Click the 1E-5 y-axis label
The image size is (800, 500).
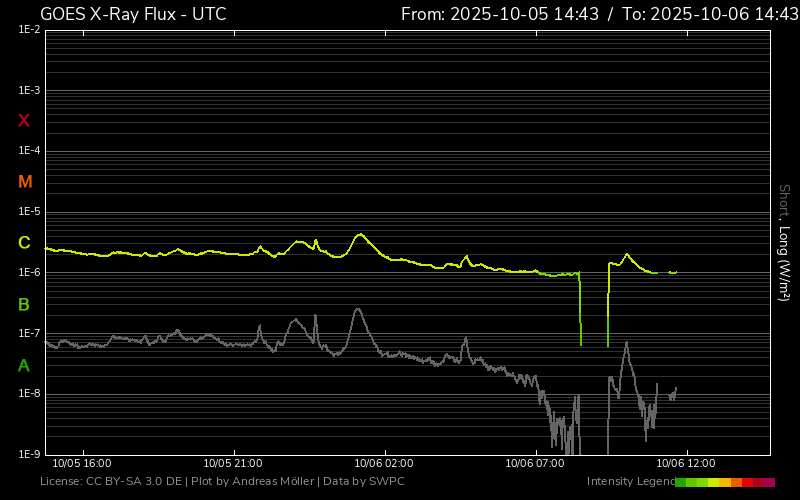click(x=29, y=212)
